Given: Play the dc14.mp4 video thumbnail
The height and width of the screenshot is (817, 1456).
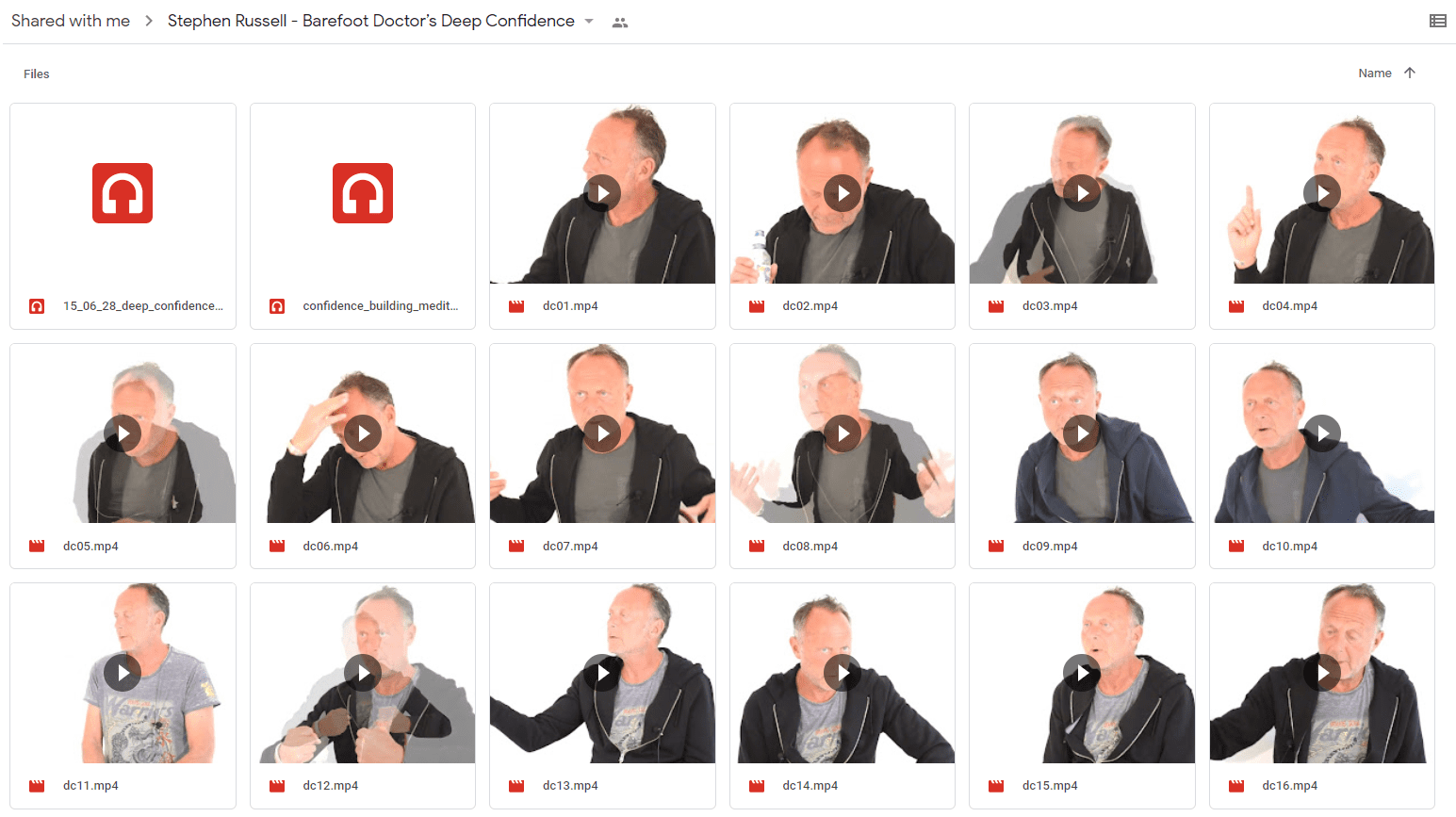Looking at the screenshot, I should point(843,673).
